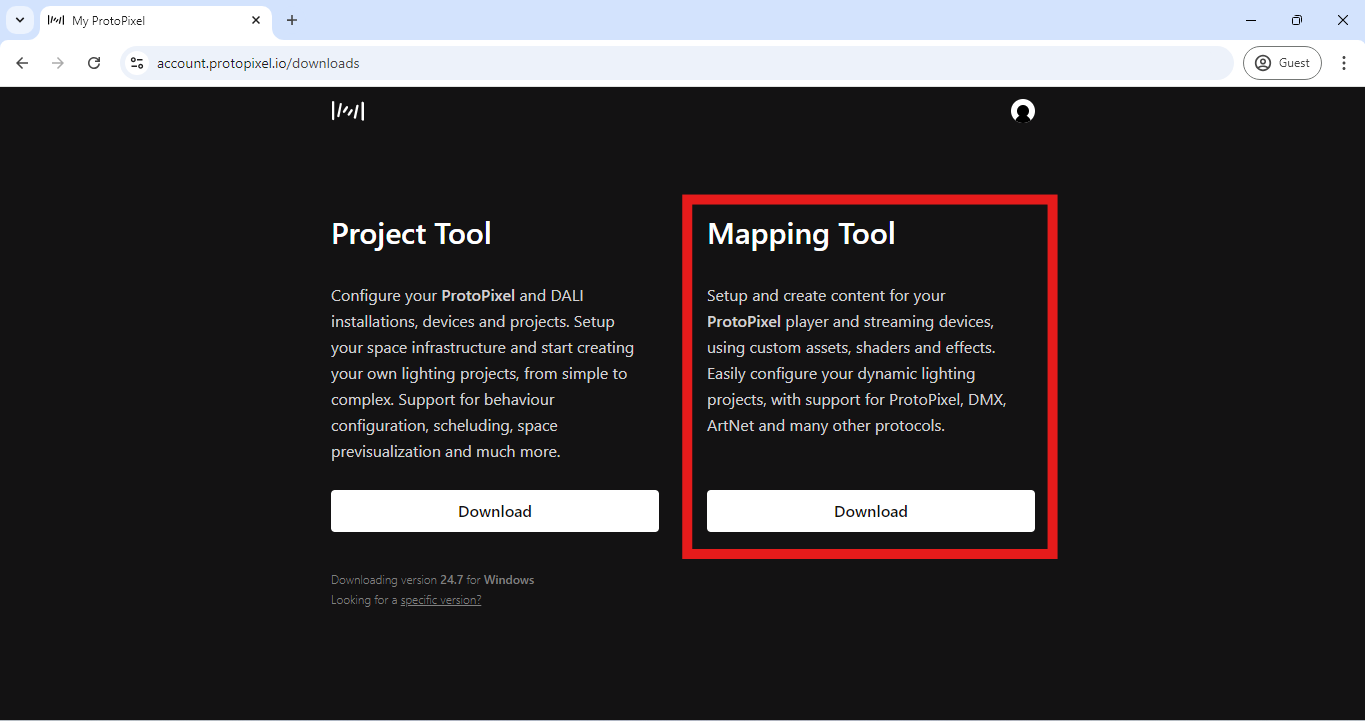
Task: Download the Mapping Tool
Action: [870, 510]
